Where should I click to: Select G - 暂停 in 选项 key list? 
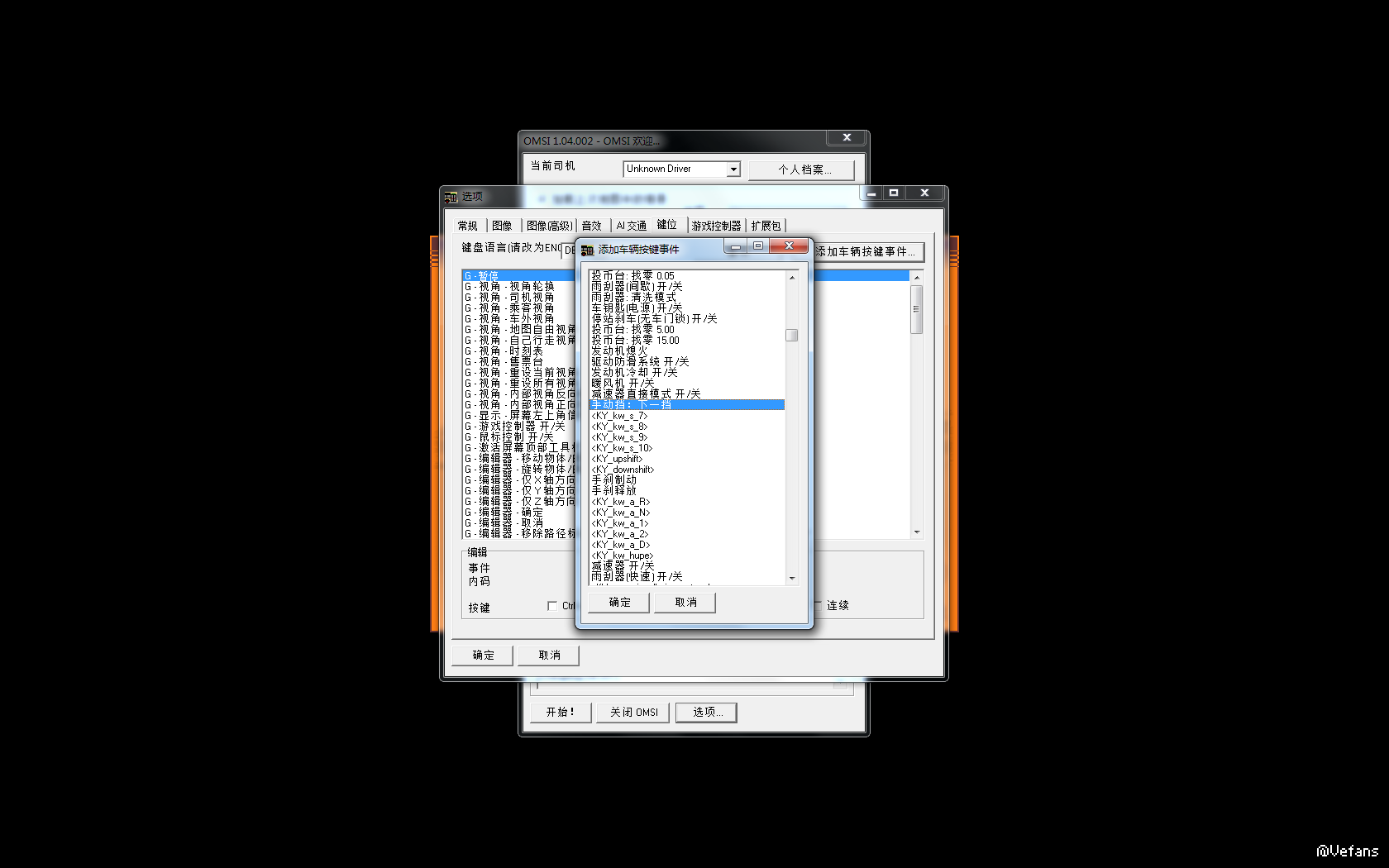[x=518, y=275]
